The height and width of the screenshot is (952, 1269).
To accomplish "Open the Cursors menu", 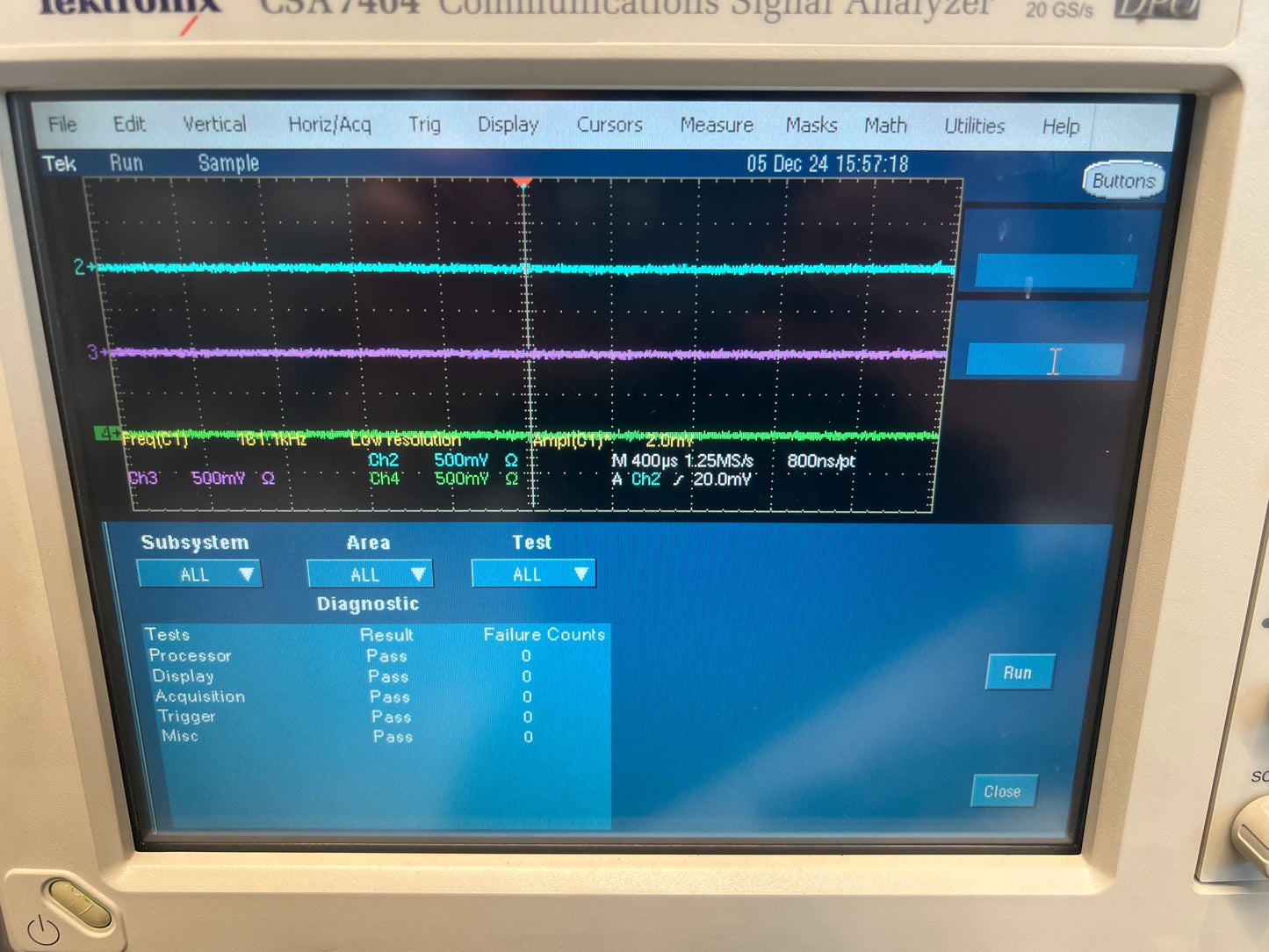I will pos(609,125).
